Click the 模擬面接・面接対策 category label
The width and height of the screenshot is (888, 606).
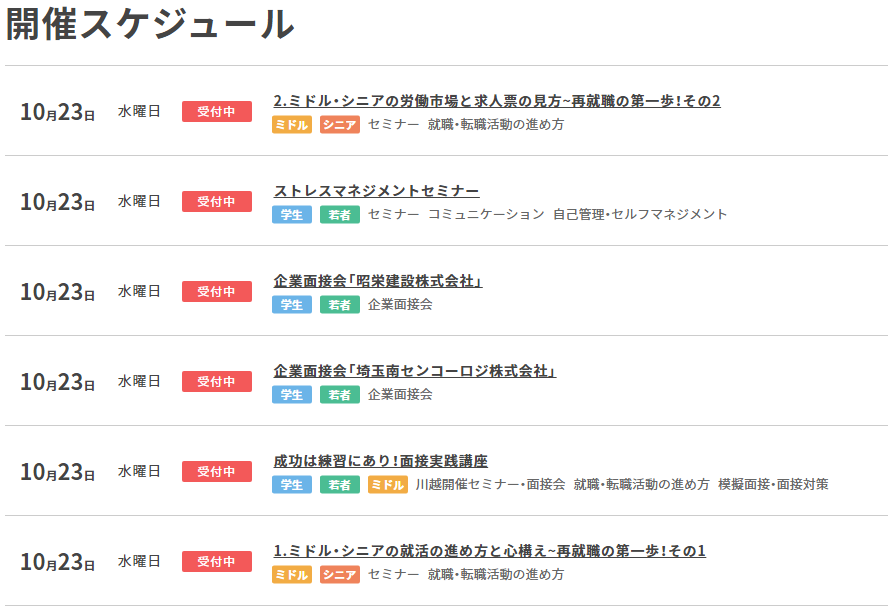(772, 485)
